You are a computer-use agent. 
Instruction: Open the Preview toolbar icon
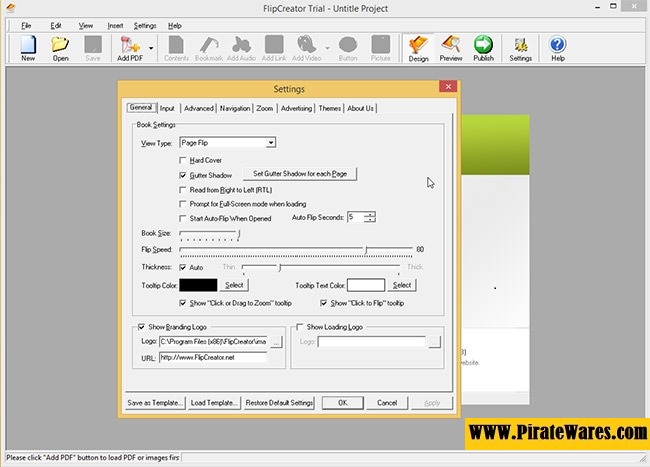pyautogui.click(x=450, y=44)
